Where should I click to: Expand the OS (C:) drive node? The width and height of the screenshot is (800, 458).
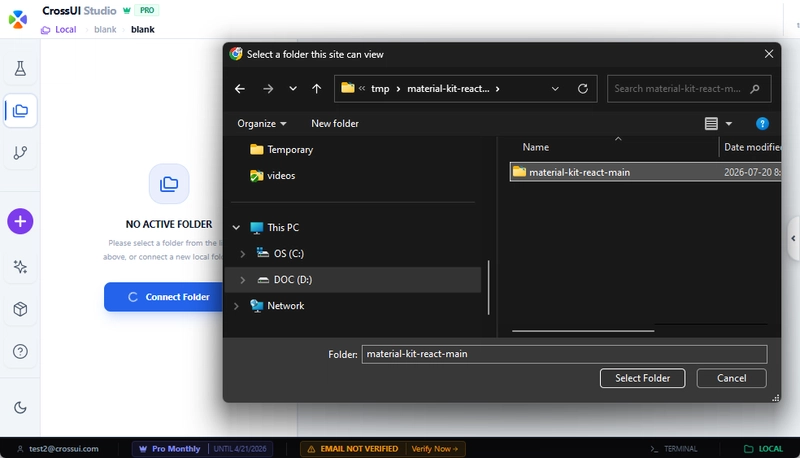tap(243, 253)
